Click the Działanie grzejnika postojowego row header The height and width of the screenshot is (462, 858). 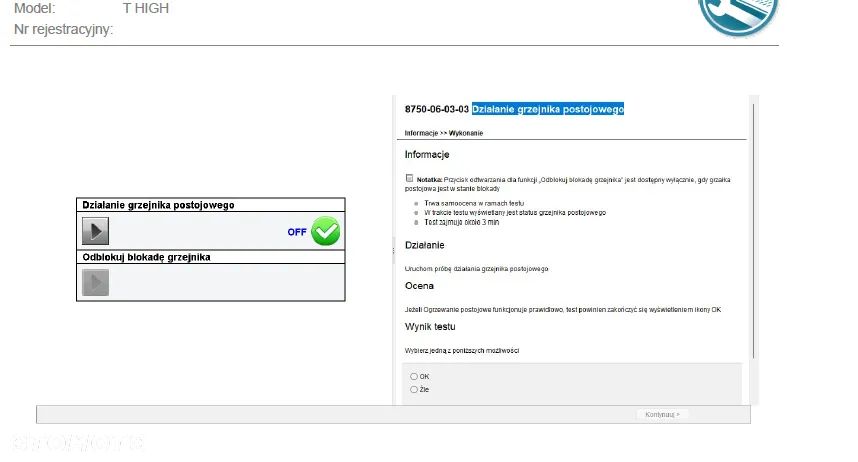click(158, 205)
